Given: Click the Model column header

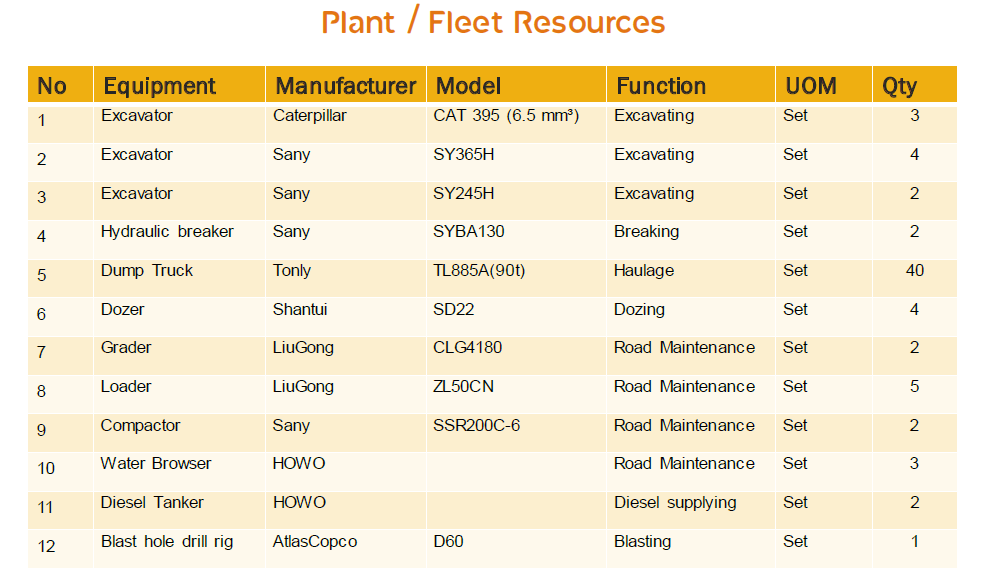Looking at the screenshot, I should 516,85.
